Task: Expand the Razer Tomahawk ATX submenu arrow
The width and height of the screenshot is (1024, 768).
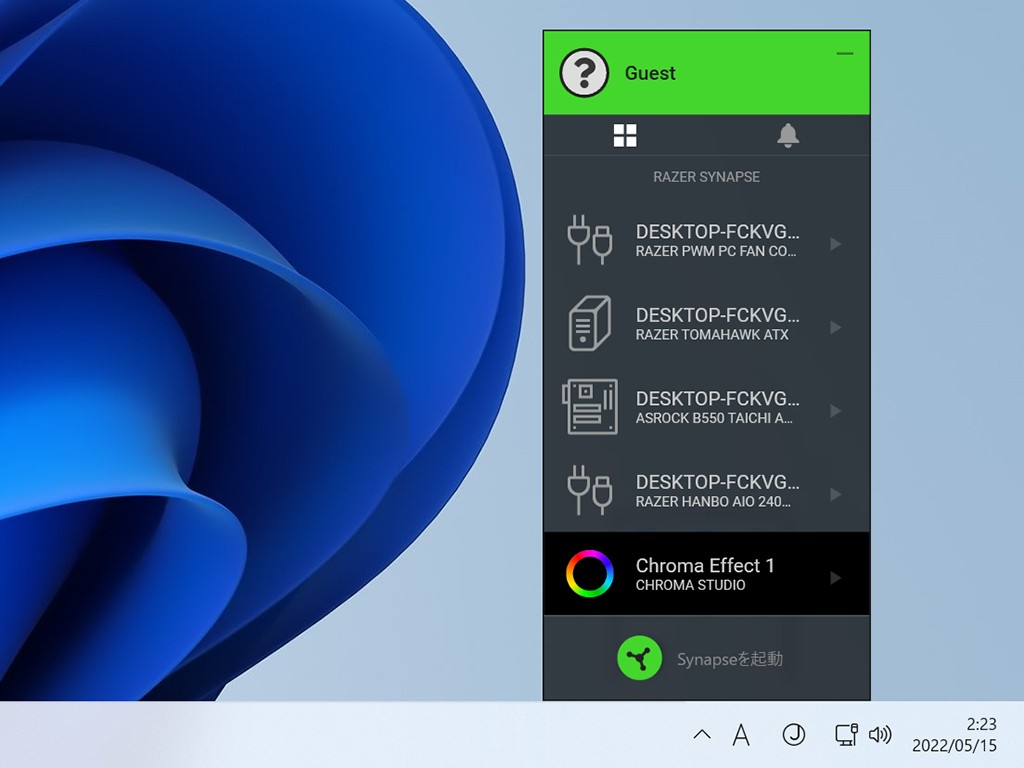Action: (836, 328)
